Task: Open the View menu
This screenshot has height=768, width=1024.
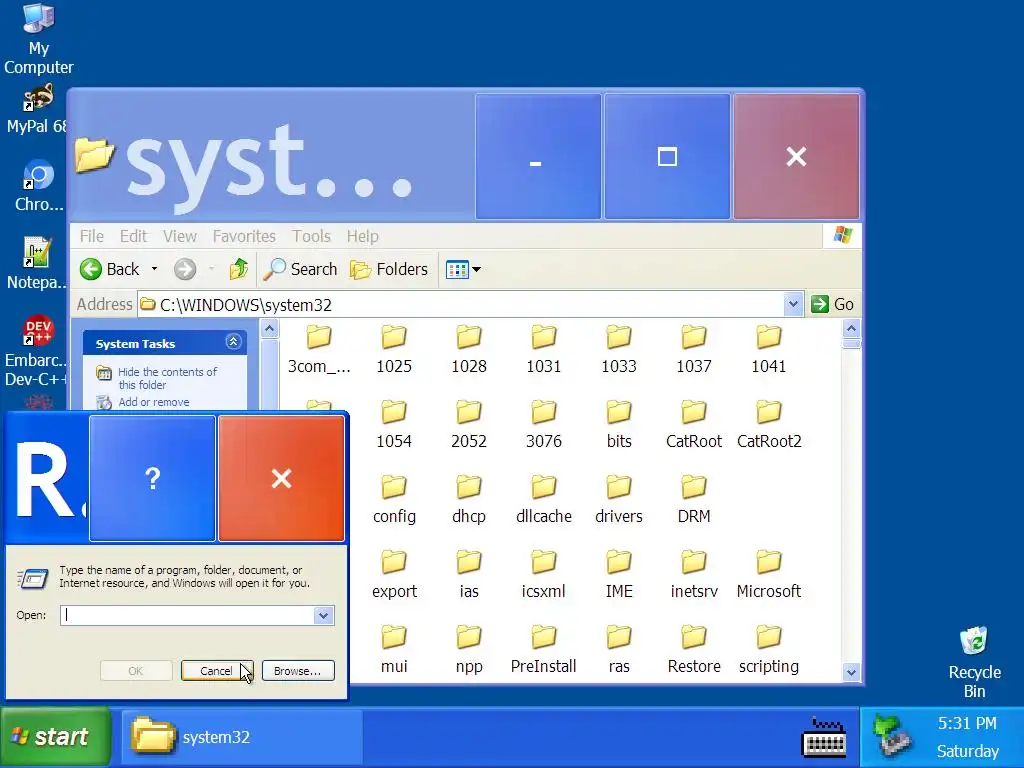Action: [x=180, y=236]
